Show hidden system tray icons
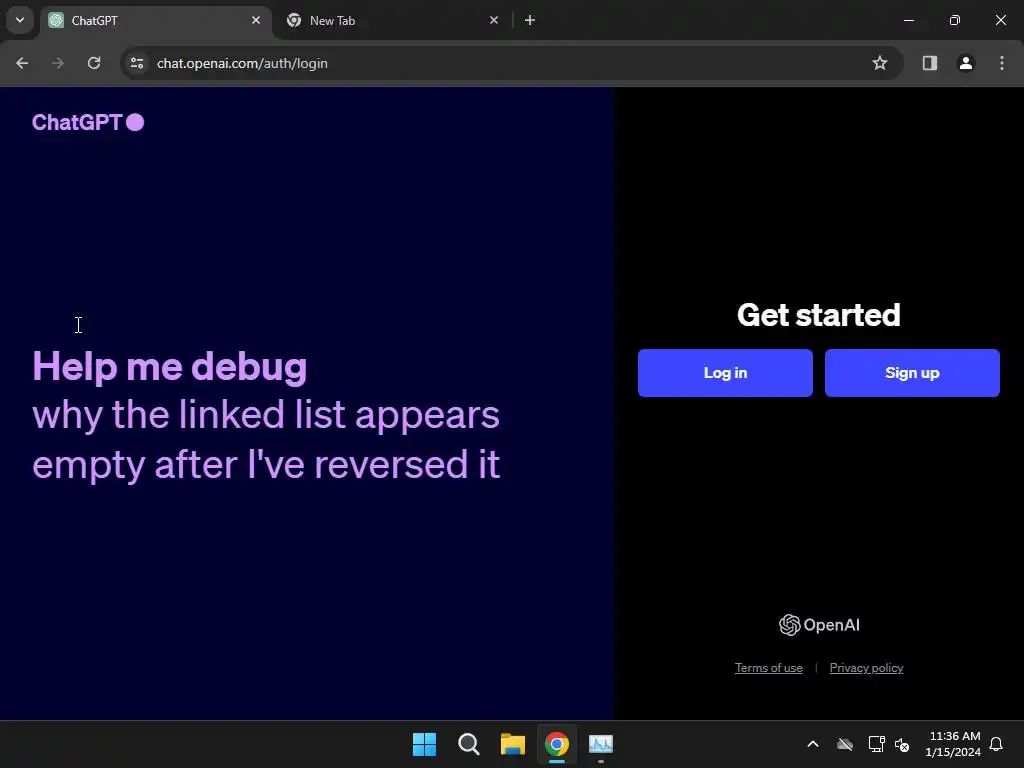1024x768 pixels. point(813,744)
